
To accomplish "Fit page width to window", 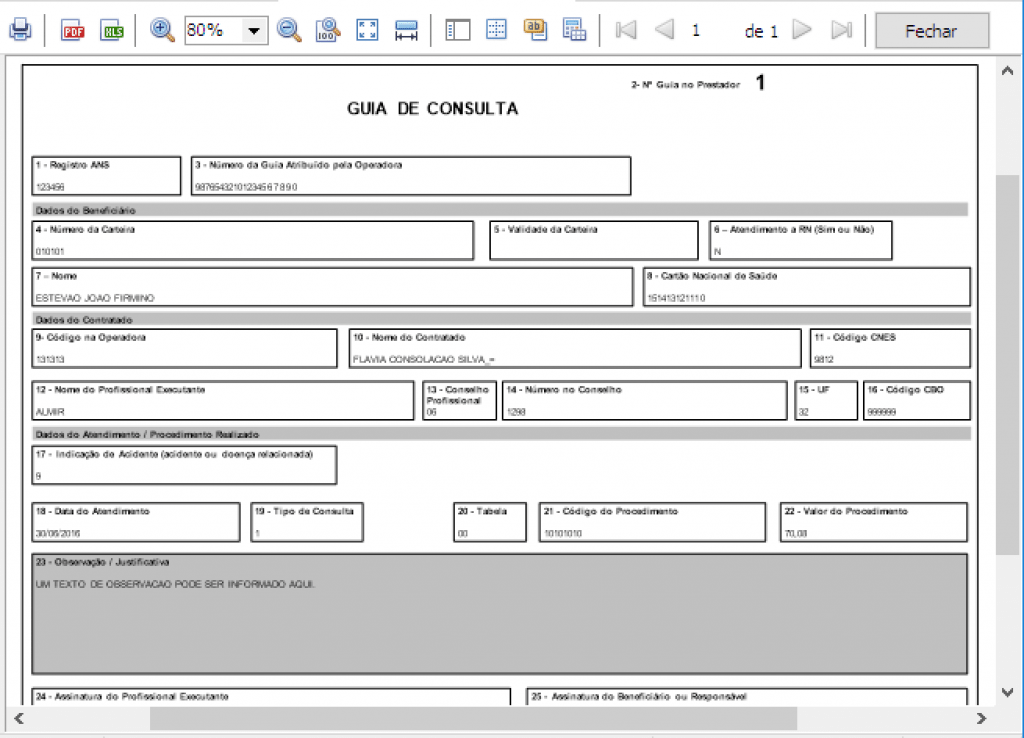I will 406,30.
